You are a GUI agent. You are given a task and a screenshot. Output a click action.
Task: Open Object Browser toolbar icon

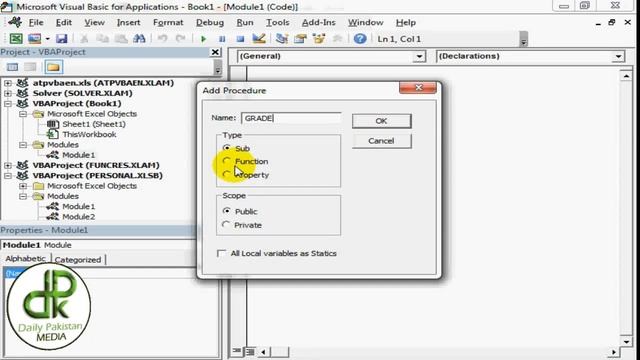click(319, 39)
